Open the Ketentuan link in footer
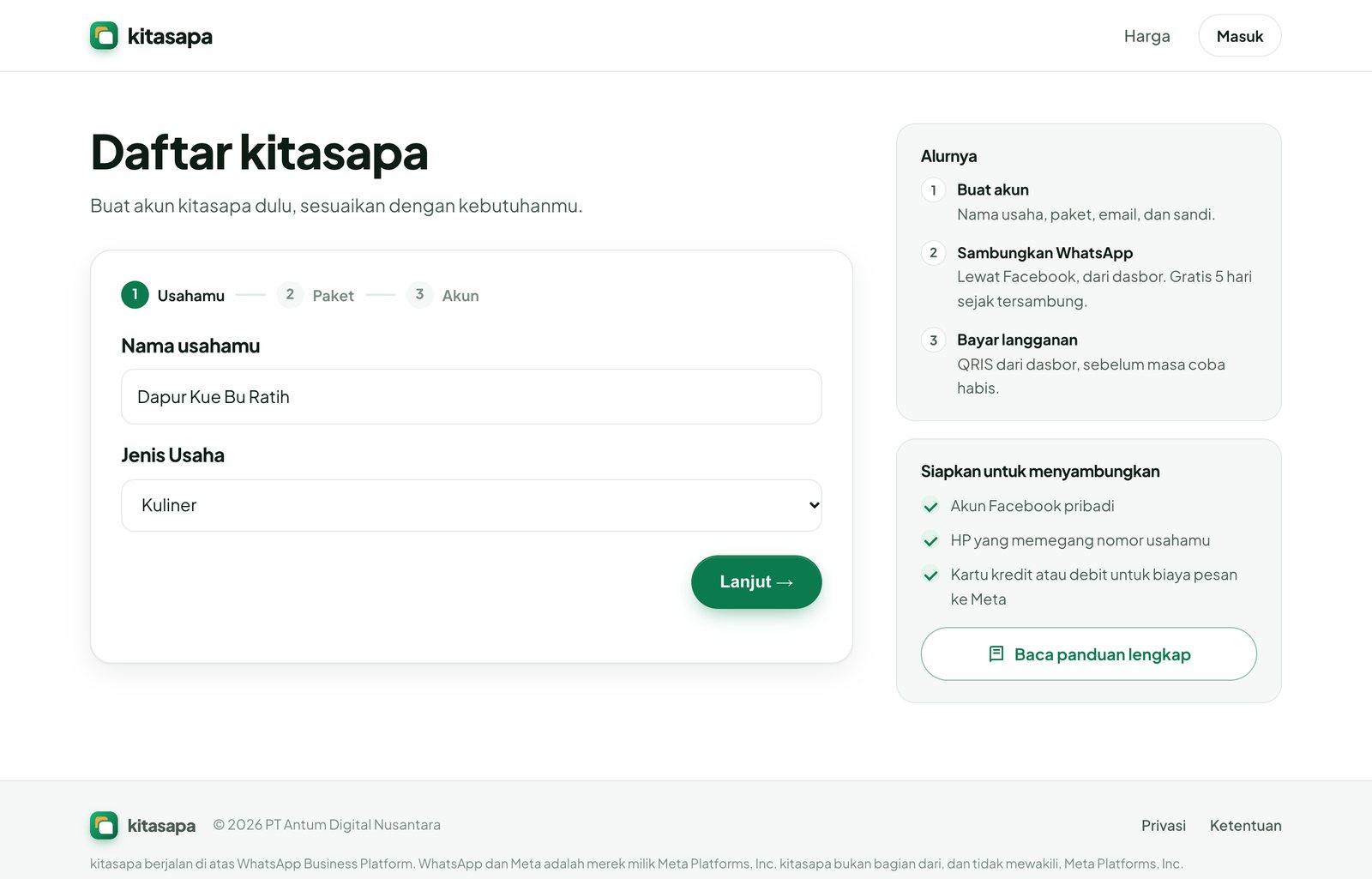1372x879 pixels. [x=1245, y=826]
